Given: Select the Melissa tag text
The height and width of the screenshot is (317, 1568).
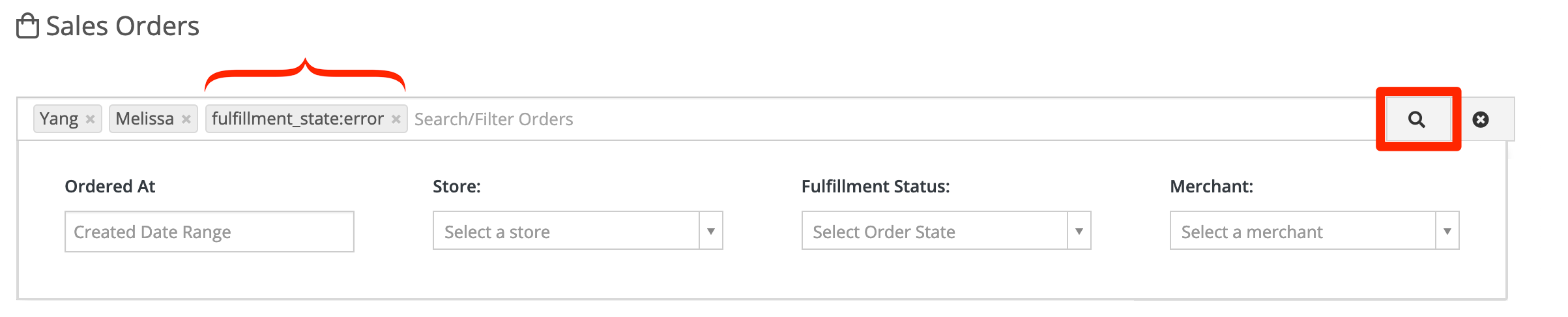Looking at the screenshot, I should pos(145,119).
